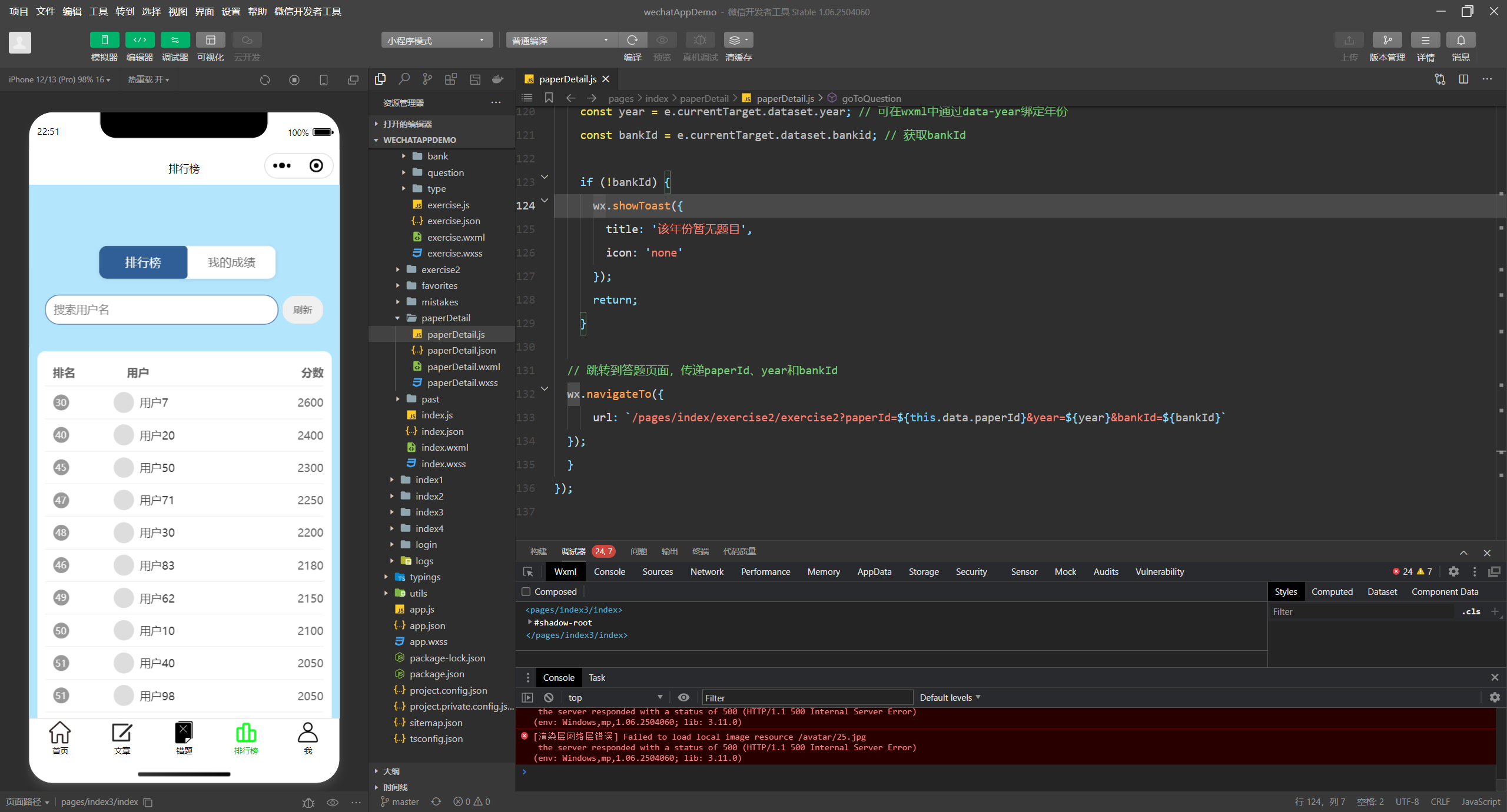Click the compile refresh icon
This screenshot has height=812, width=1507.
point(632,40)
